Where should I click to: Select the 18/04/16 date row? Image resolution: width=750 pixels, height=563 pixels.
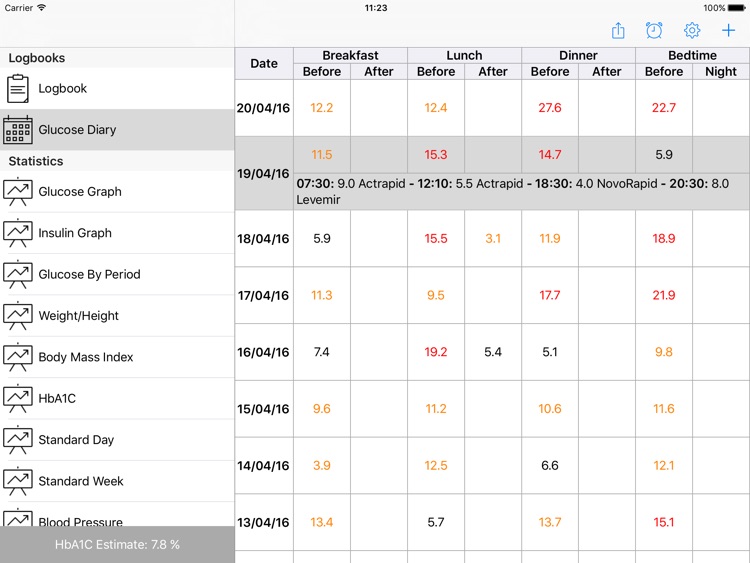coord(492,238)
